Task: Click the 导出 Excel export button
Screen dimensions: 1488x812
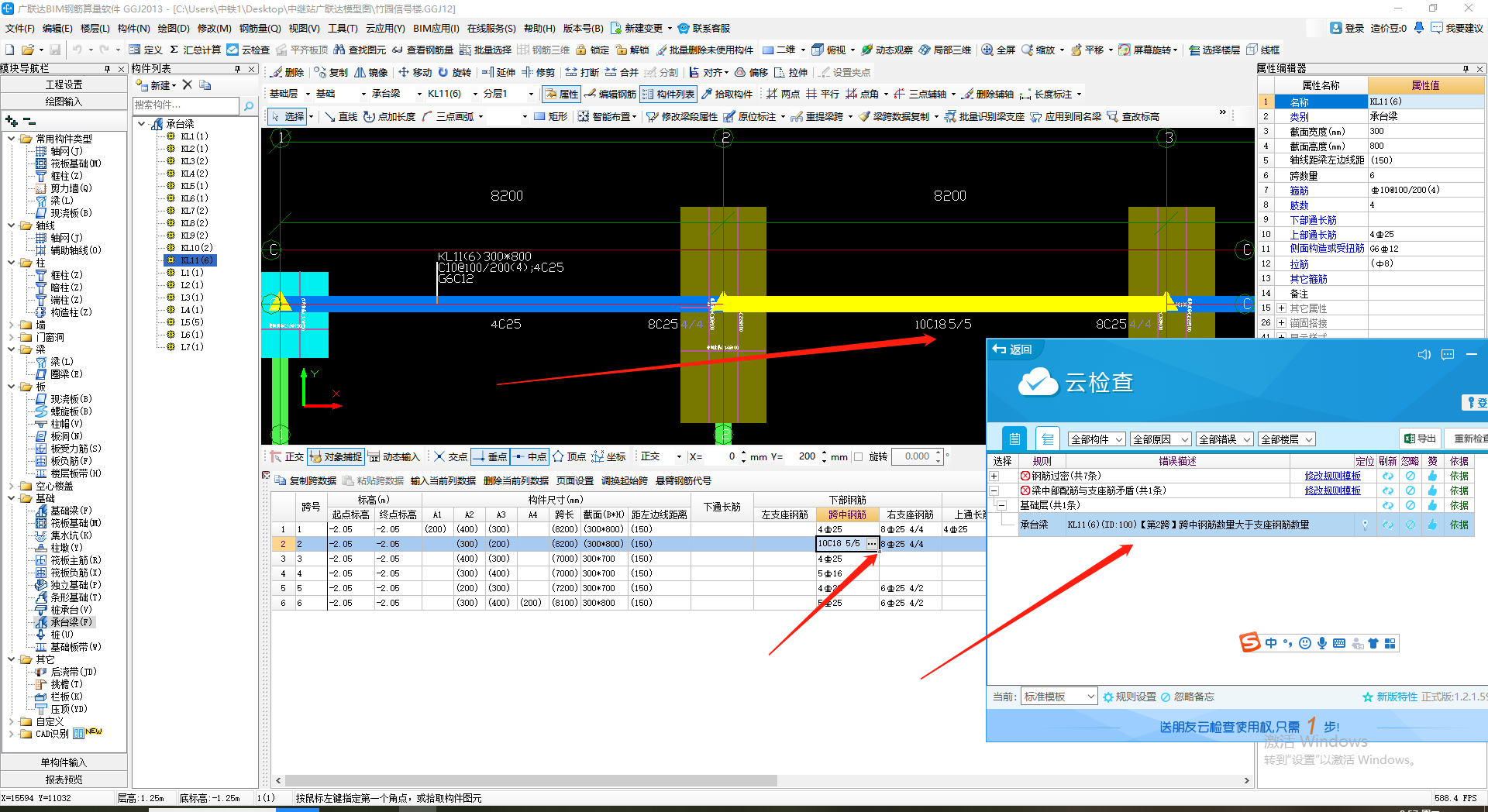Action: tap(1421, 439)
